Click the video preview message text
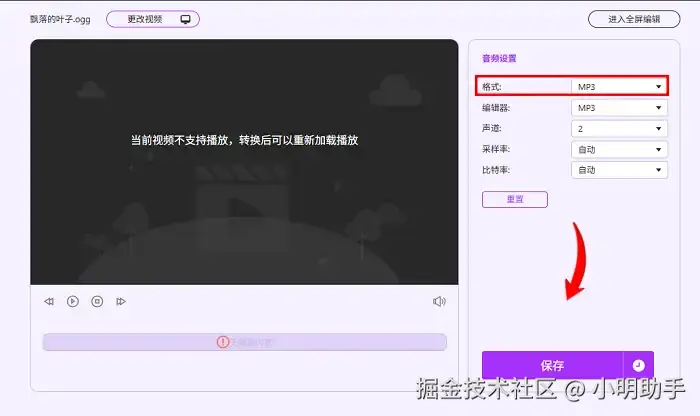This screenshot has width=700, height=416. pos(245,140)
